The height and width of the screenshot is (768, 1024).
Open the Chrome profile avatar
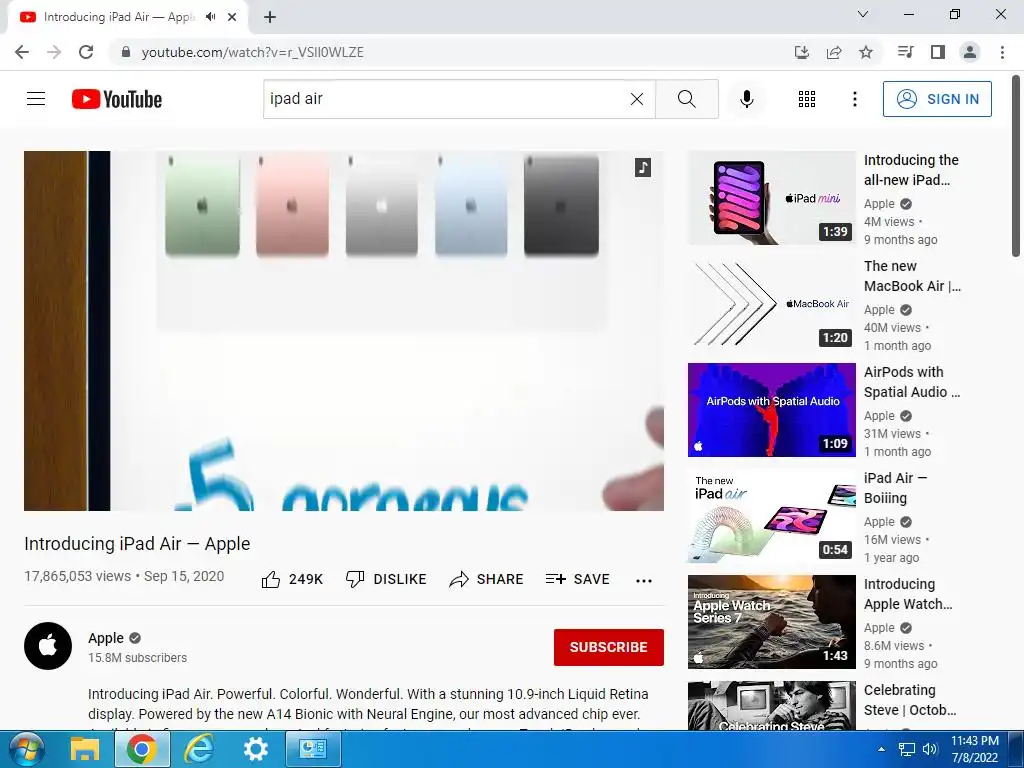click(970, 52)
